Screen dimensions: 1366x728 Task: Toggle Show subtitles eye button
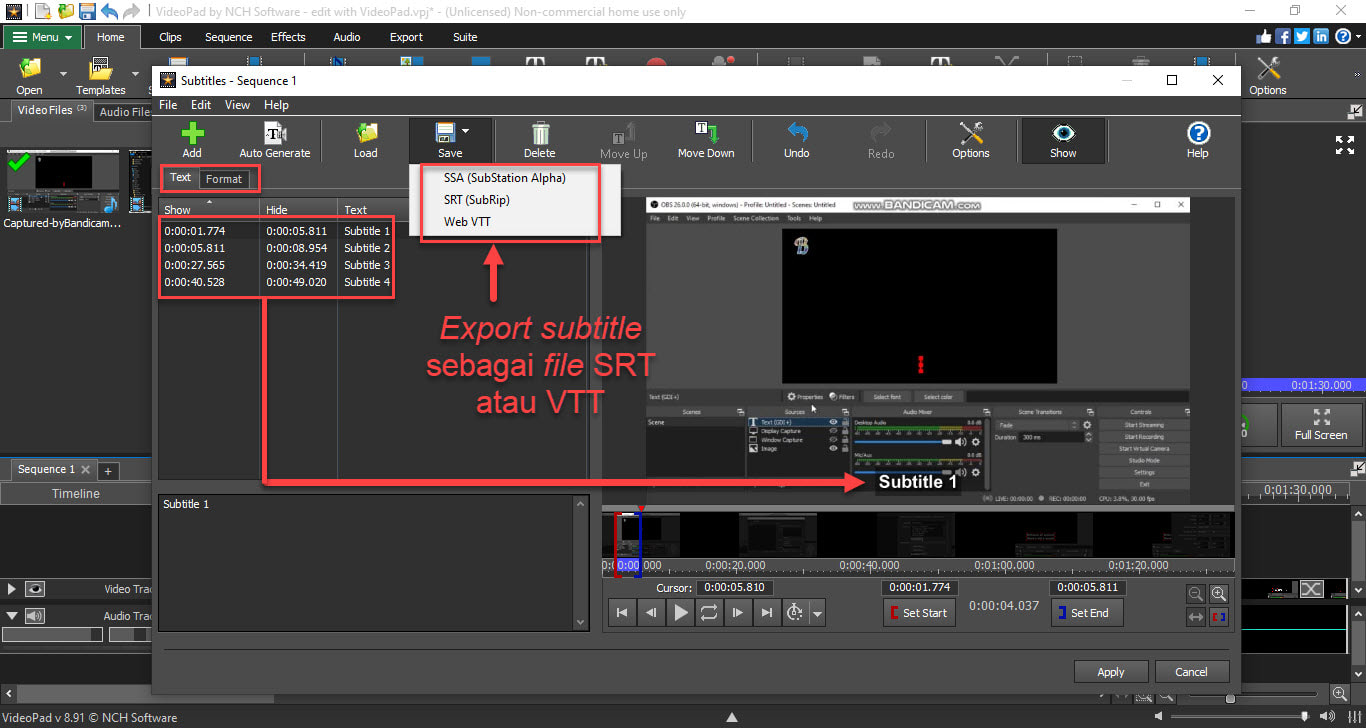click(x=1063, y=140)
